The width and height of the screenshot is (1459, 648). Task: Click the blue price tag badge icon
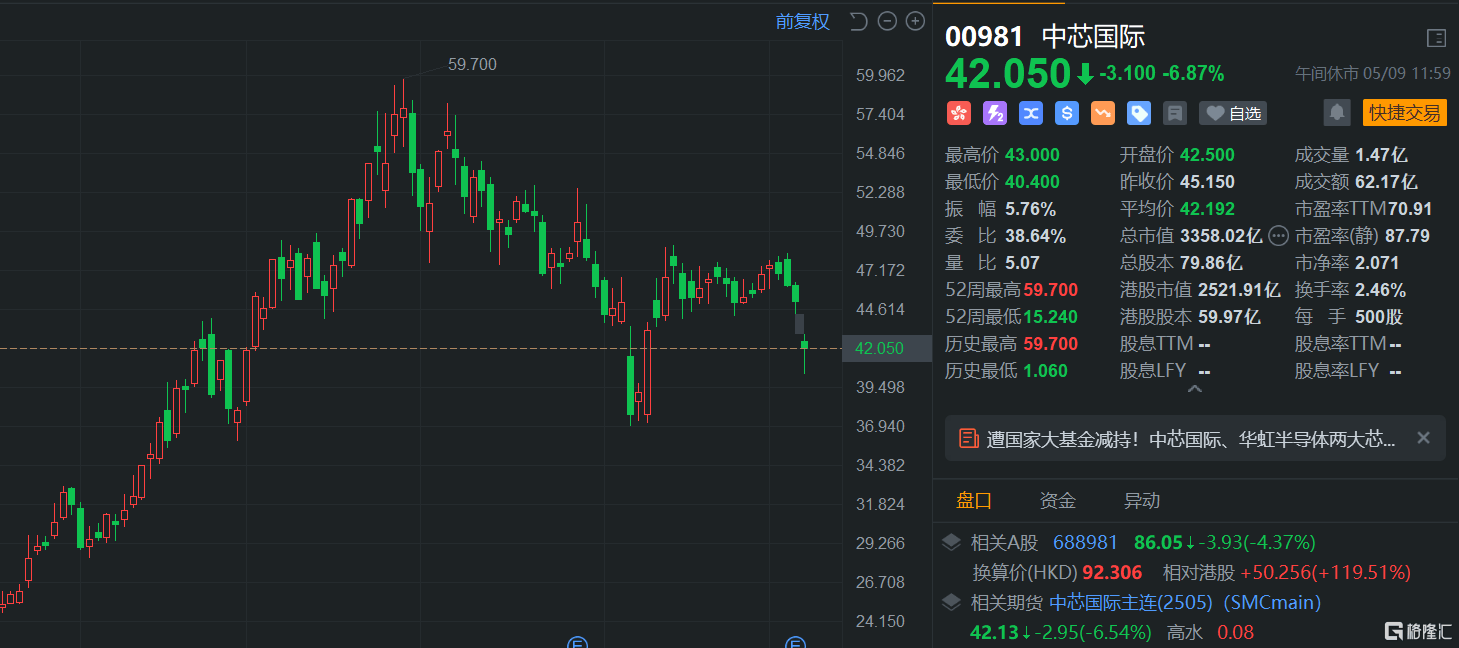tap(1139, 113)
